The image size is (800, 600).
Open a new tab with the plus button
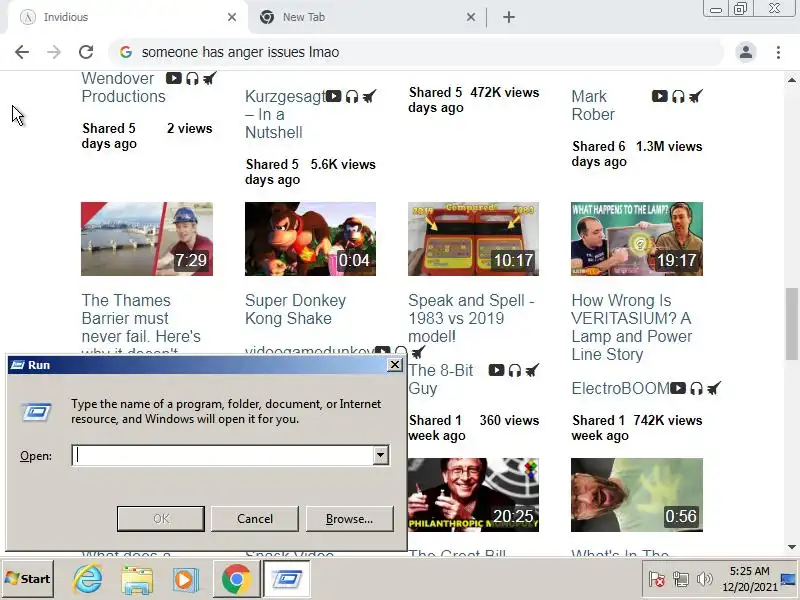pos(509,17)
